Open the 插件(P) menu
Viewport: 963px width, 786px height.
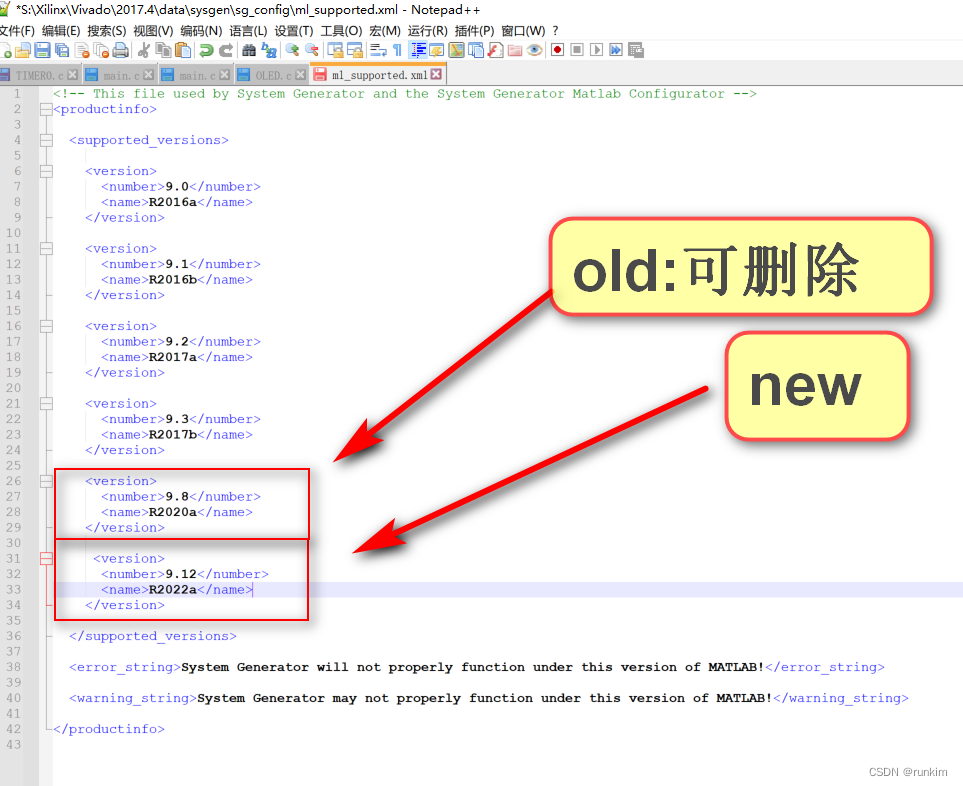pos(474,30)
